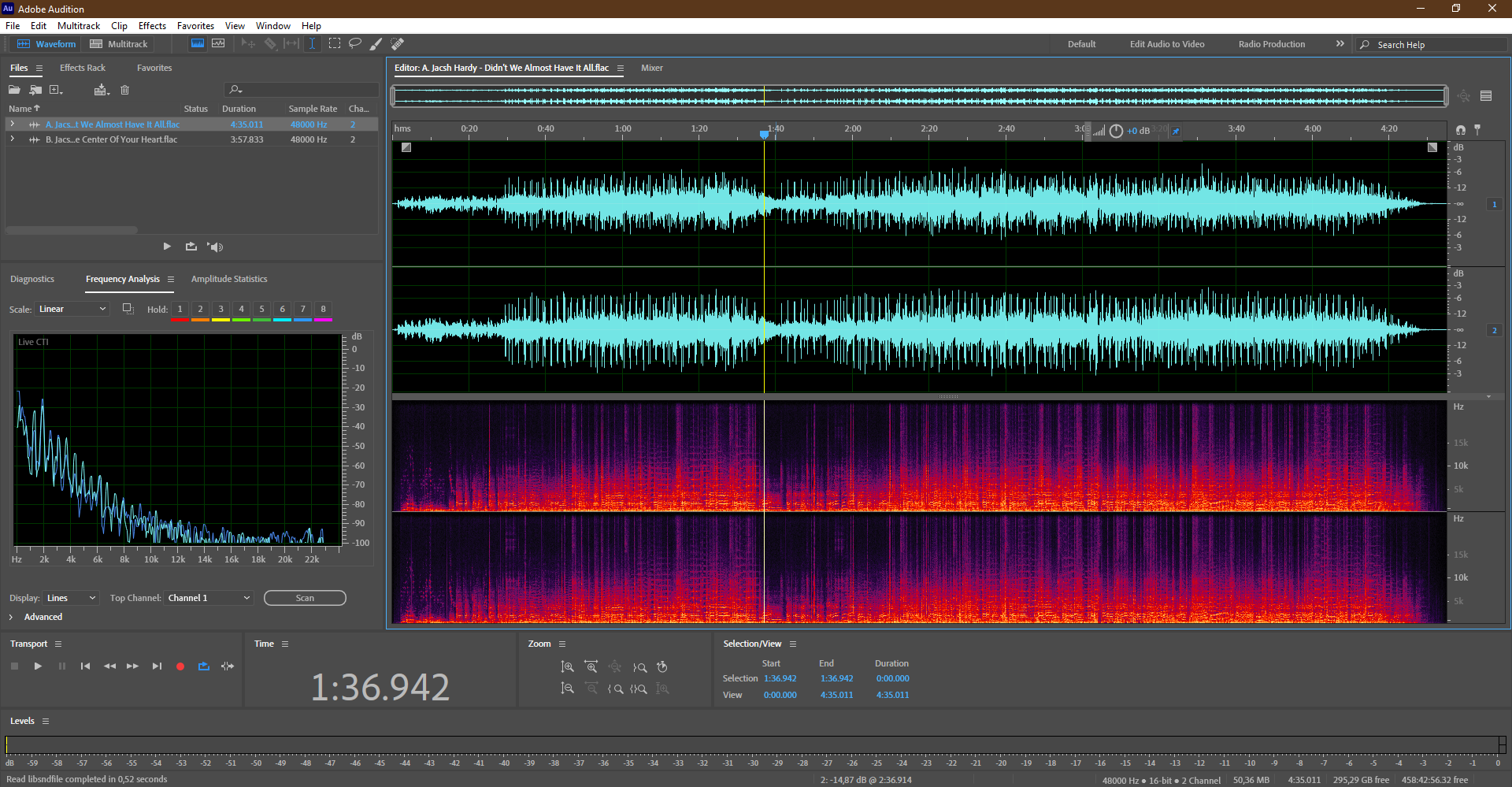This screenshot has height=787, width=1512.
Task: Open Insert into Multitrack dropdown
Action: 101,90
